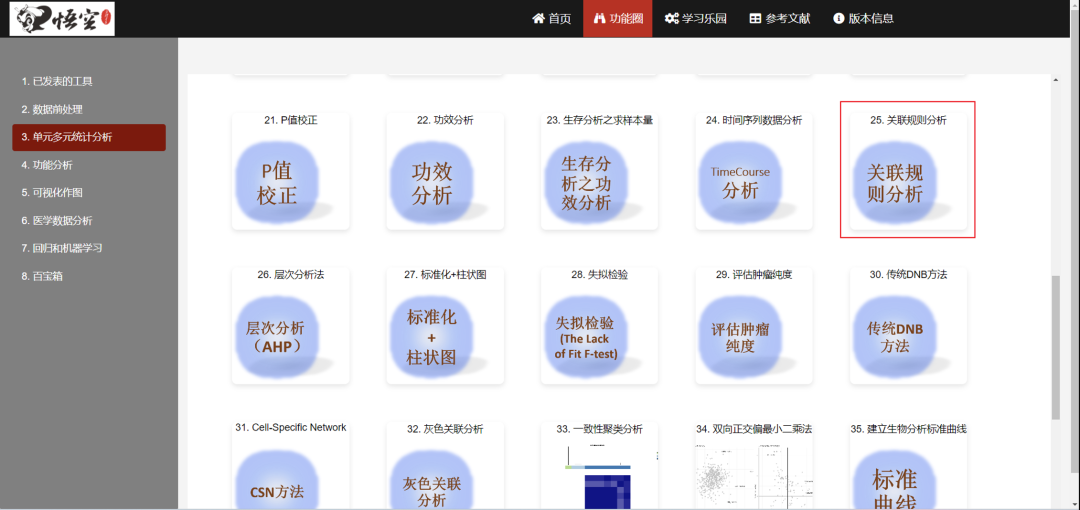The width and height of the screenshot is (1080, 510).
Task: Select sidebar item 7. 回归和机器学习
Action: click(x=89, y=248)
